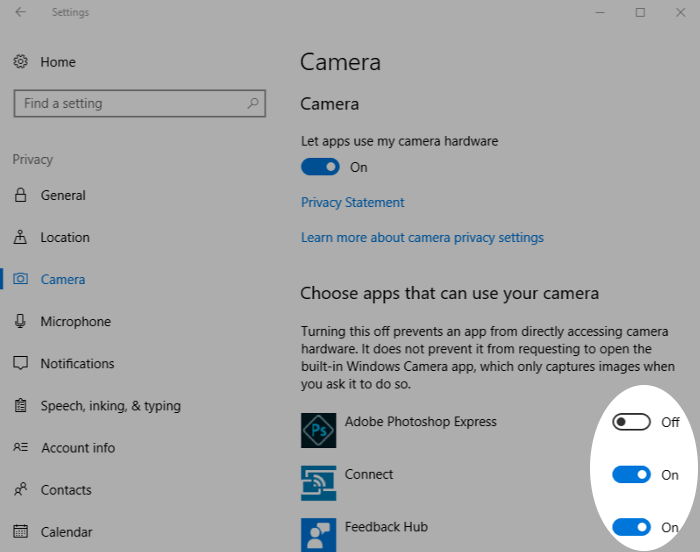
Task: Close the Settings window
Action: [x=680, y=13]
